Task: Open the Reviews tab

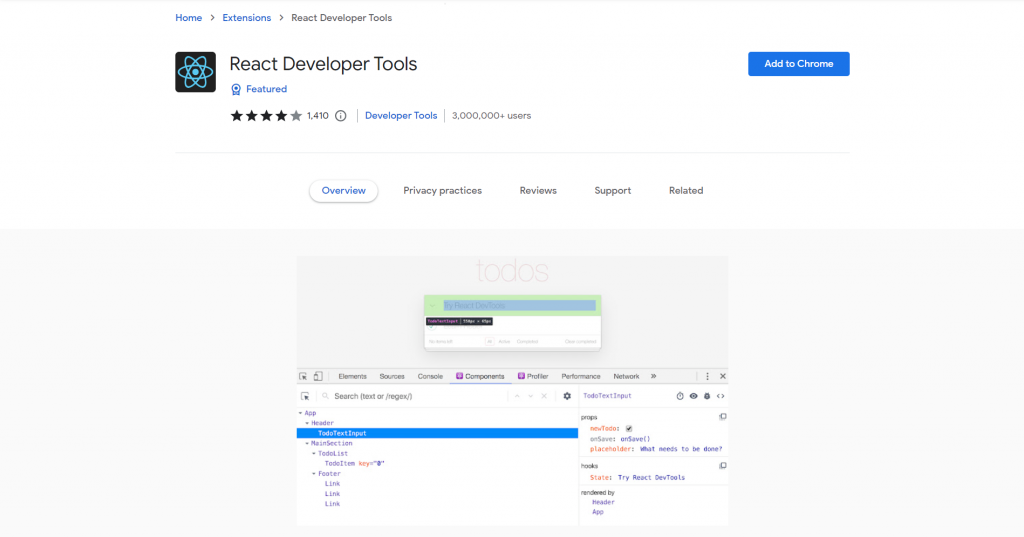Action: click(x=538, y=191)
